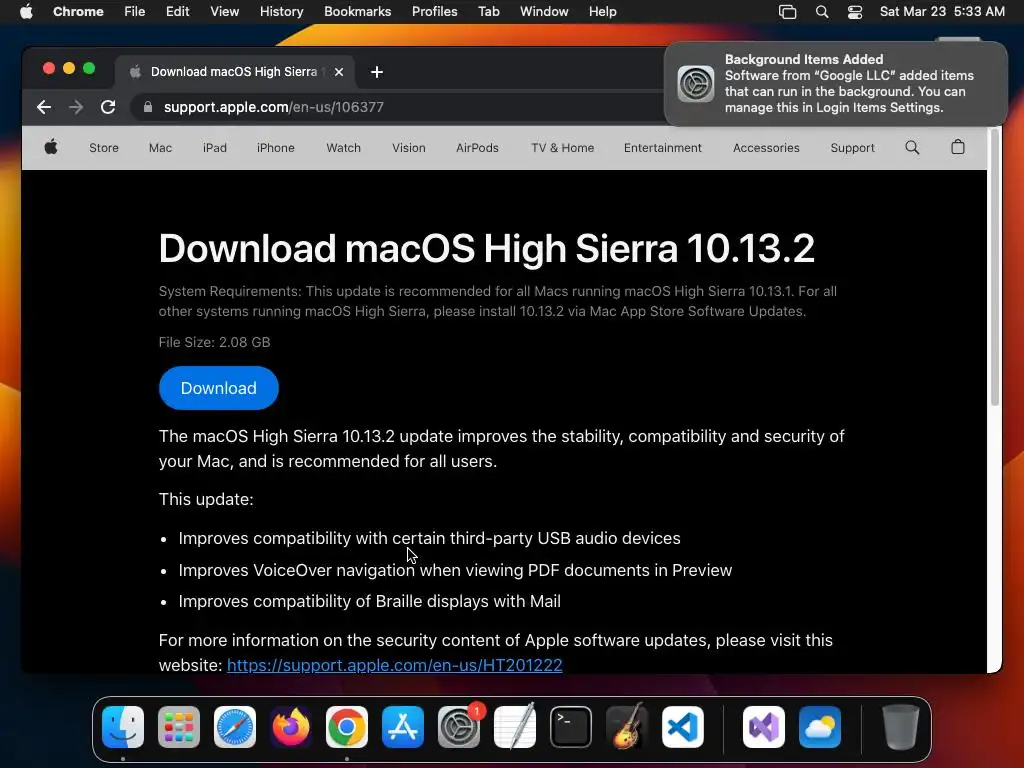Click the Chrome forward arrow button
Viewport: 1024px width, 768px height.
pos(76,107)
